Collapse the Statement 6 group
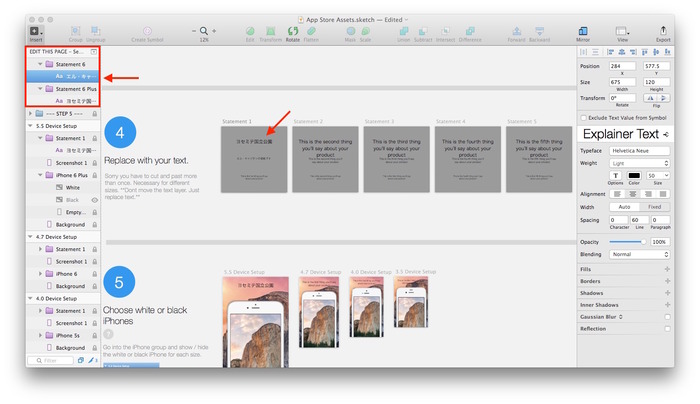700x404 pixels. (40, 64)
